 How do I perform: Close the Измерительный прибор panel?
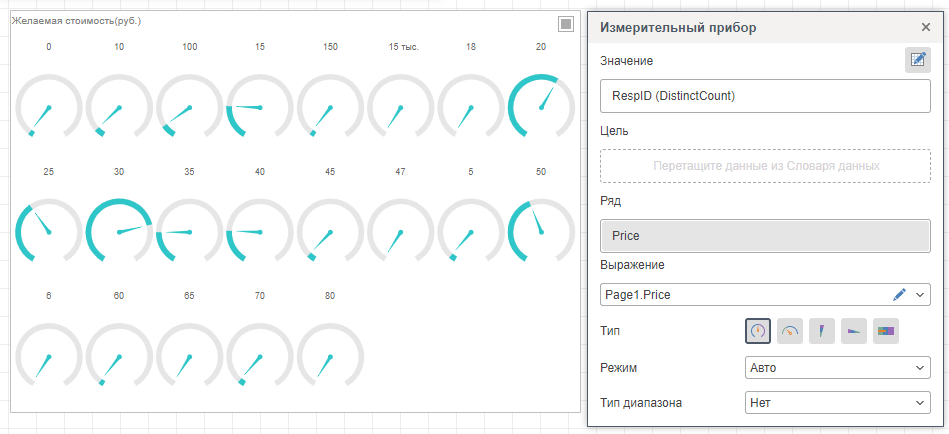(925, 28)
